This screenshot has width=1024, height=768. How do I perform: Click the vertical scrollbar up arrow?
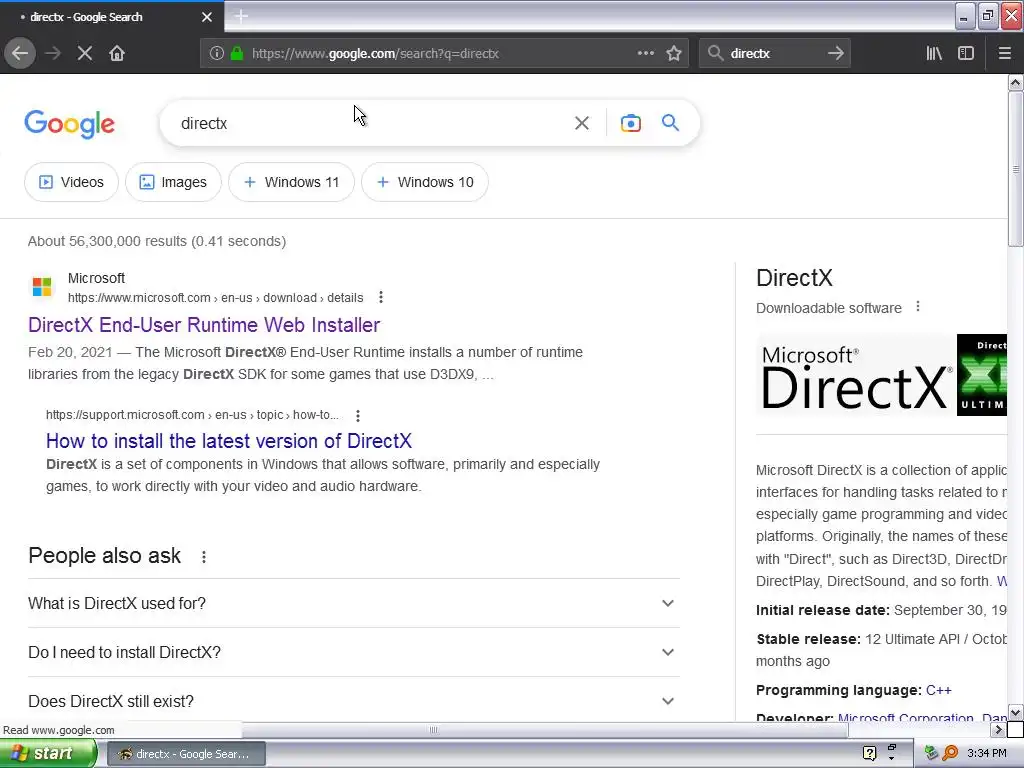tap(1015, 82)
